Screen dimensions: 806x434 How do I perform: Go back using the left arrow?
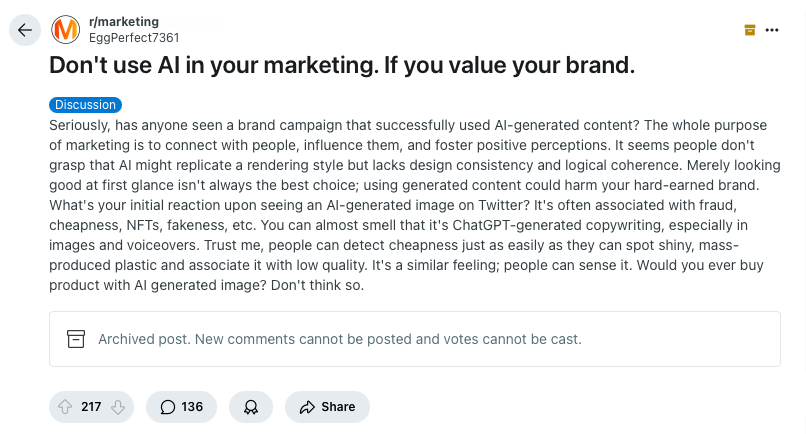(25, 30)
